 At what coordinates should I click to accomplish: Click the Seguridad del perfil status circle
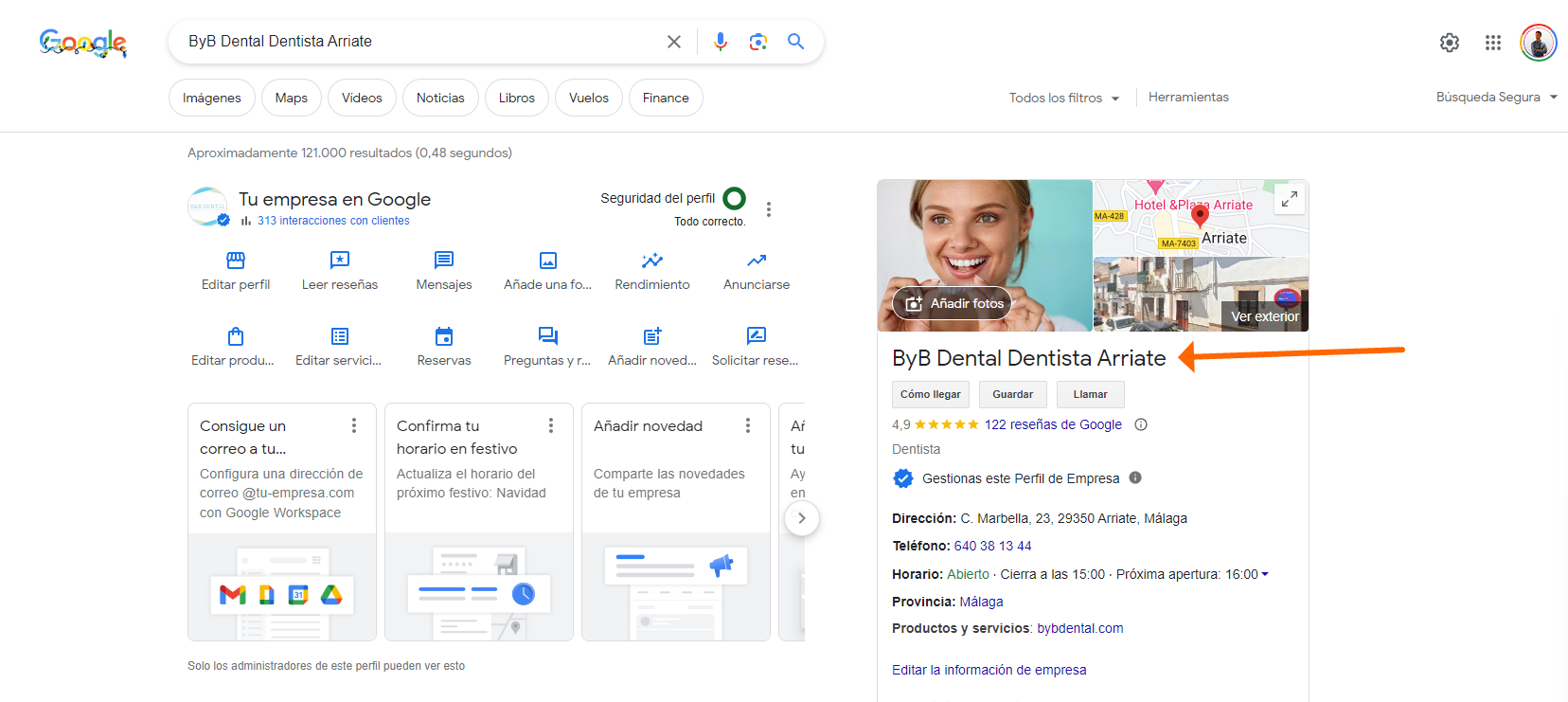coord(734,198)
